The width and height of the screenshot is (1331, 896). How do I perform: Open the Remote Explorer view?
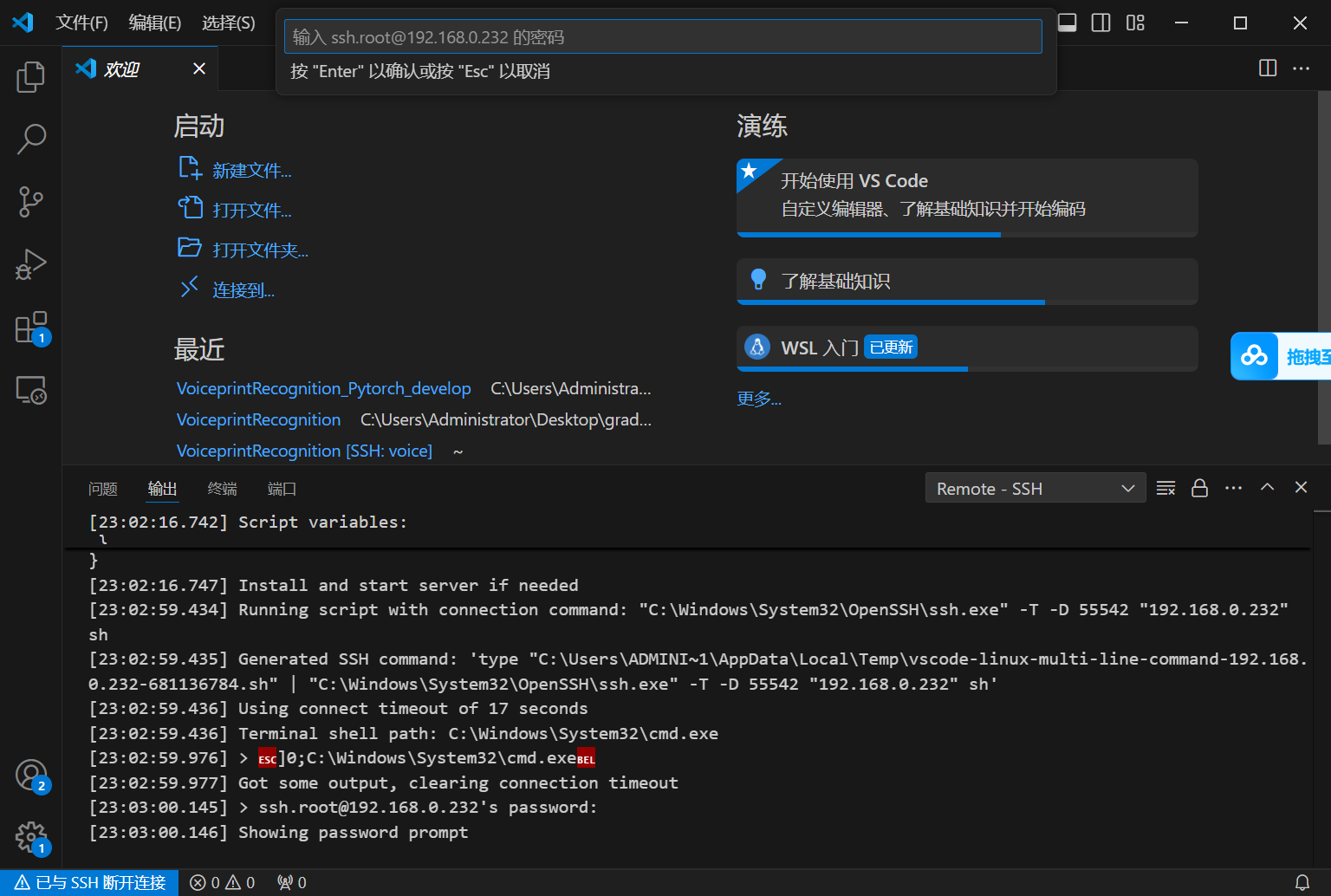[x=31, y=390]
